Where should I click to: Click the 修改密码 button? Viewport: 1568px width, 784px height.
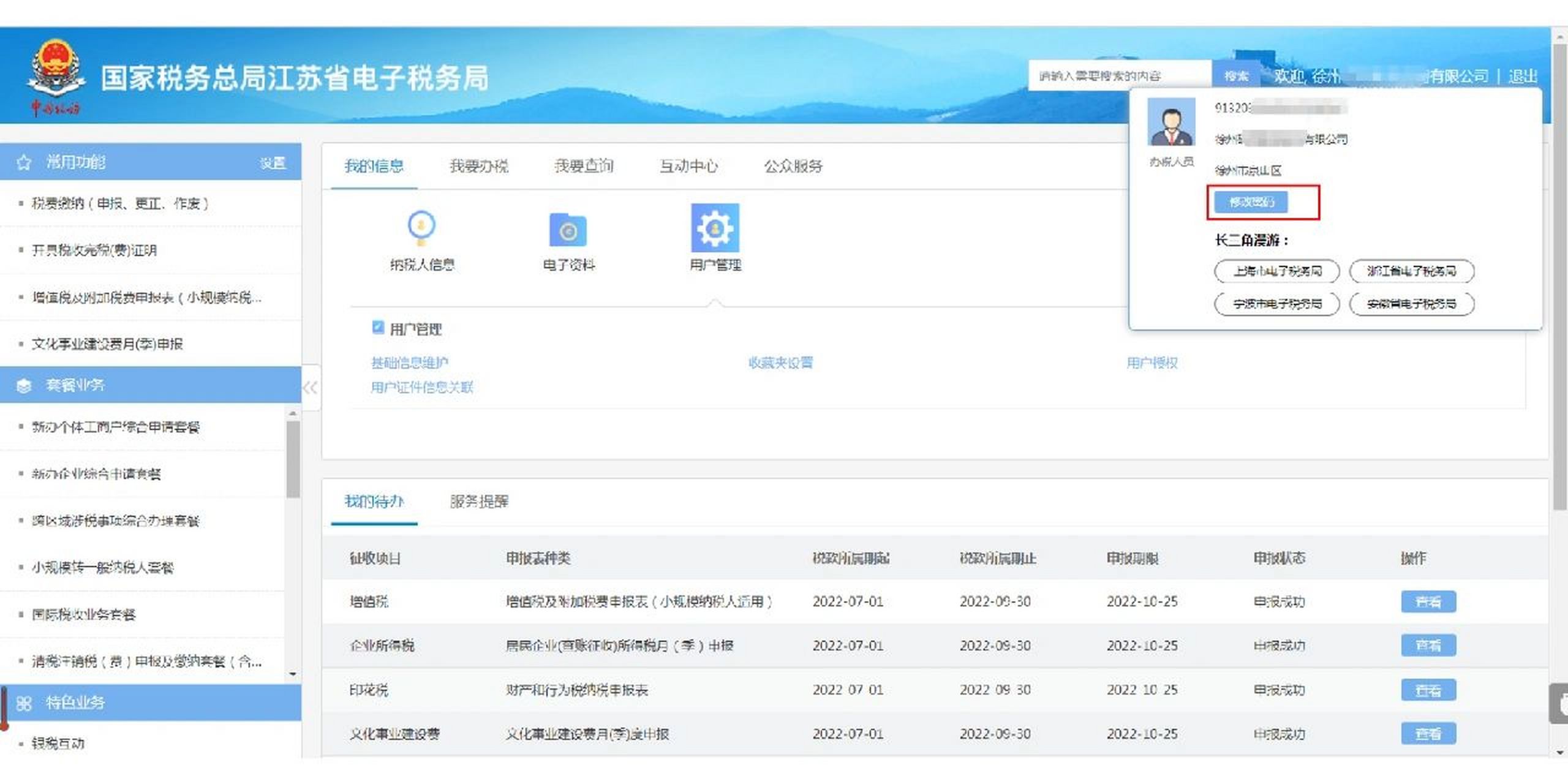[1251, 202]
